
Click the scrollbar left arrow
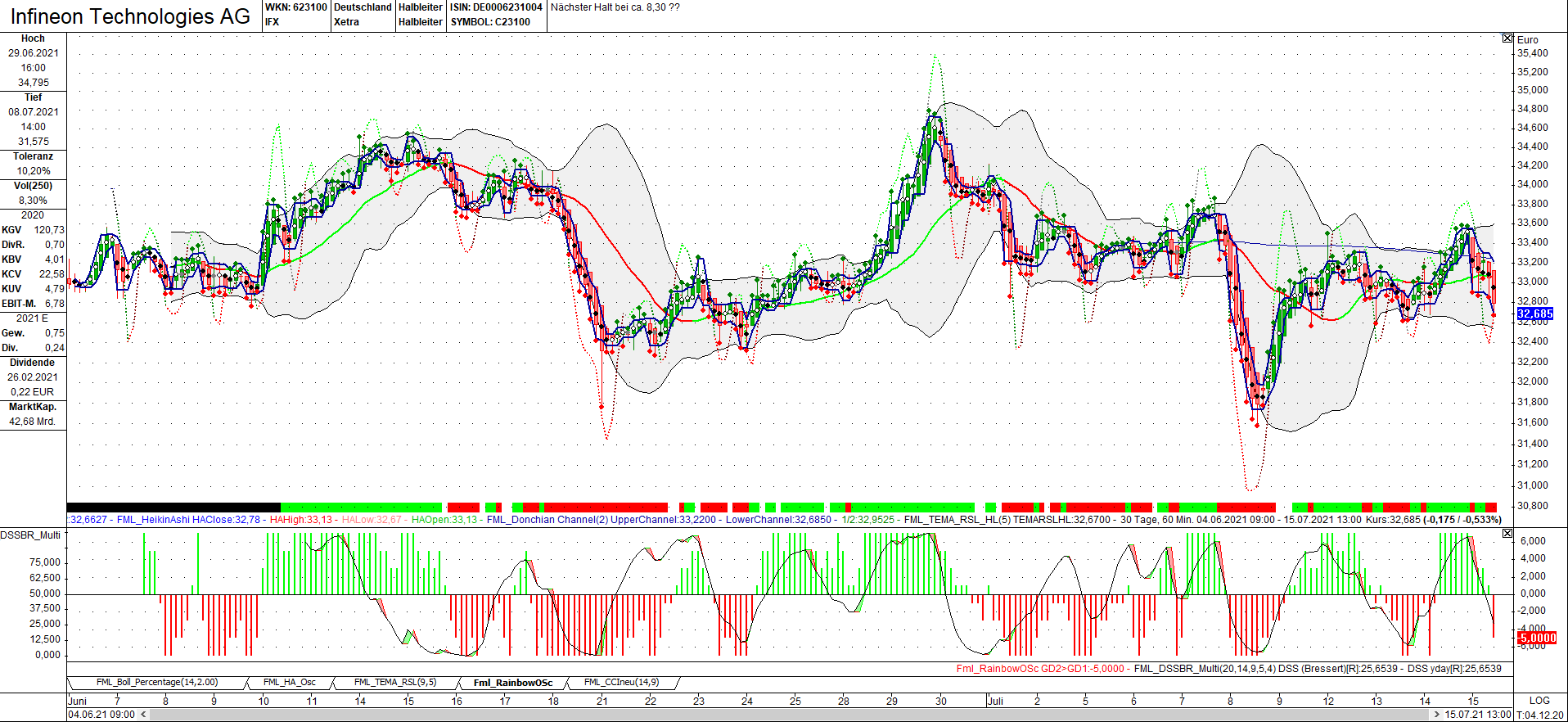click(x=144, y=715)
